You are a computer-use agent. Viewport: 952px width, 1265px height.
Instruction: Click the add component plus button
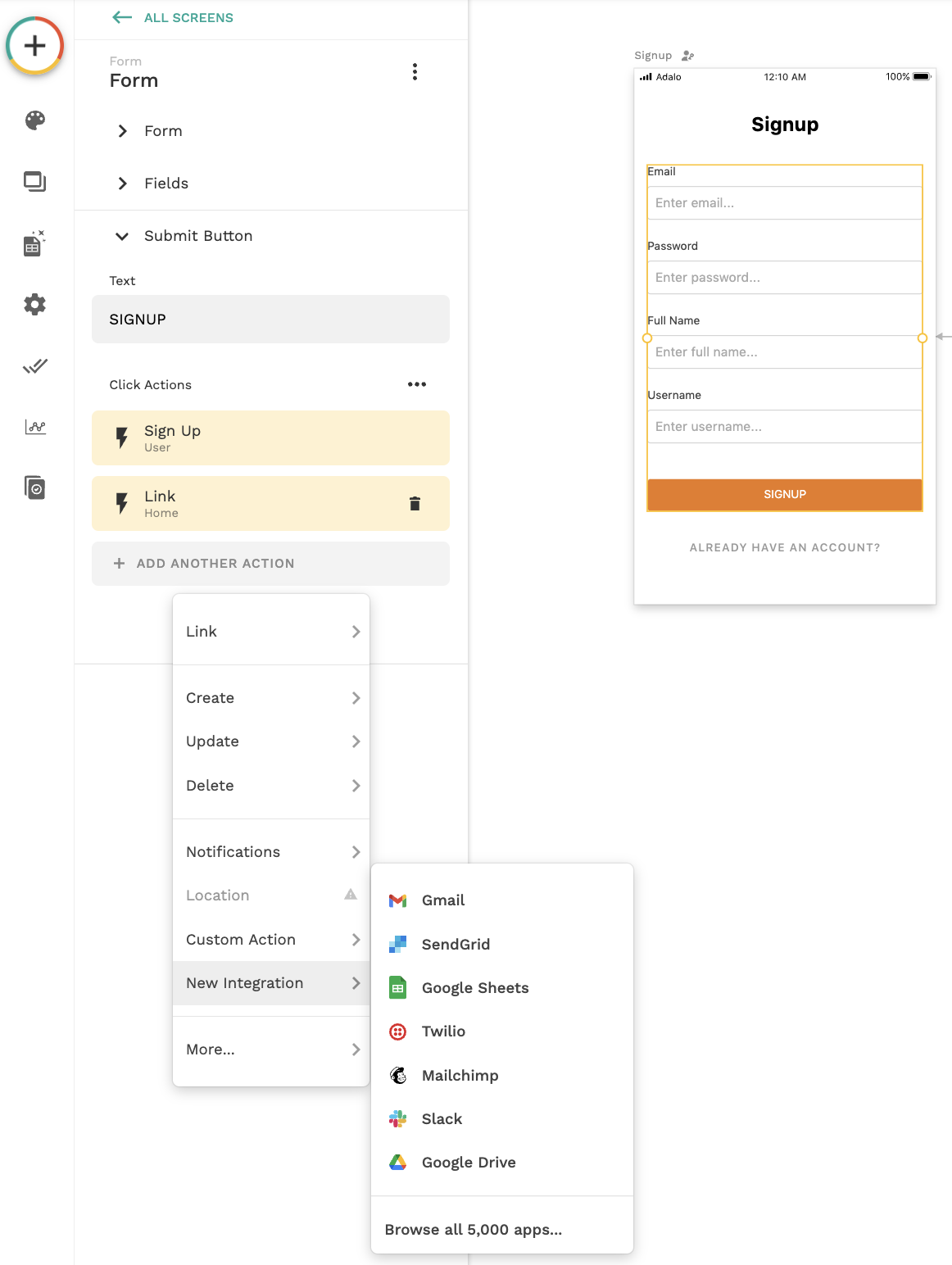(34, 46)
